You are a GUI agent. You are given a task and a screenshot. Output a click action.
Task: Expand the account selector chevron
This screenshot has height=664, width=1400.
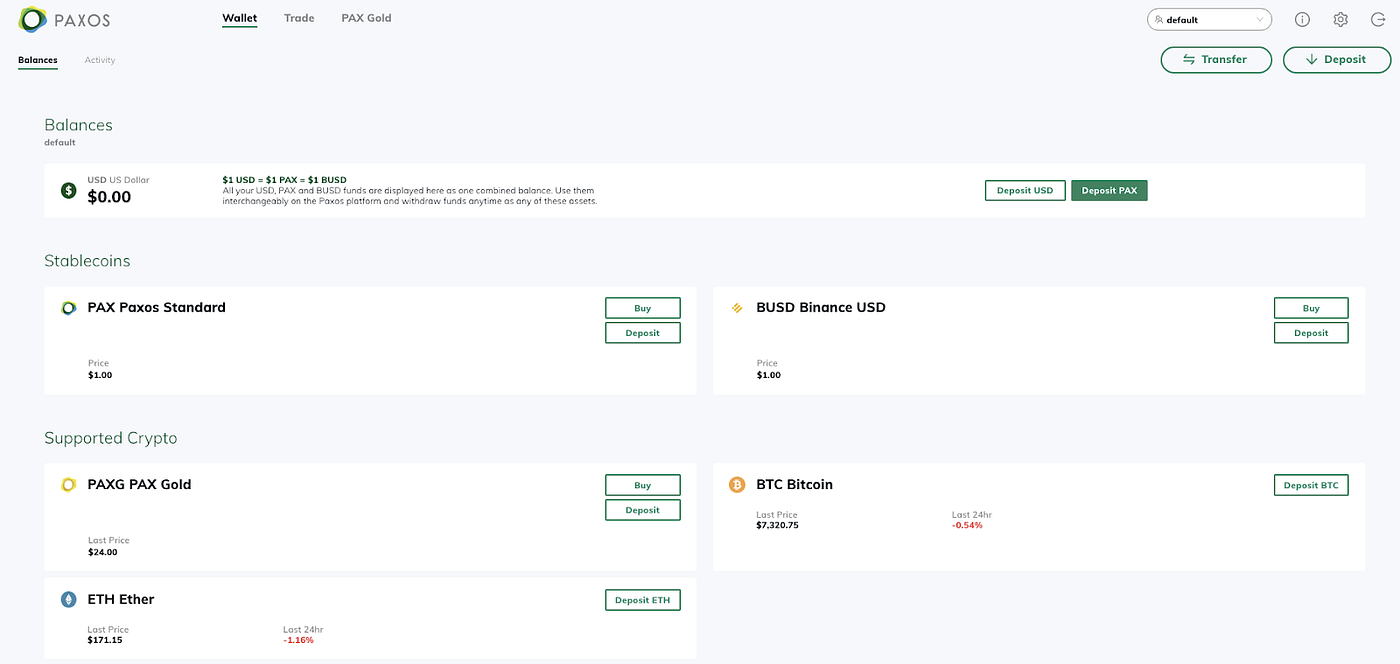(x=1258, y=19)
